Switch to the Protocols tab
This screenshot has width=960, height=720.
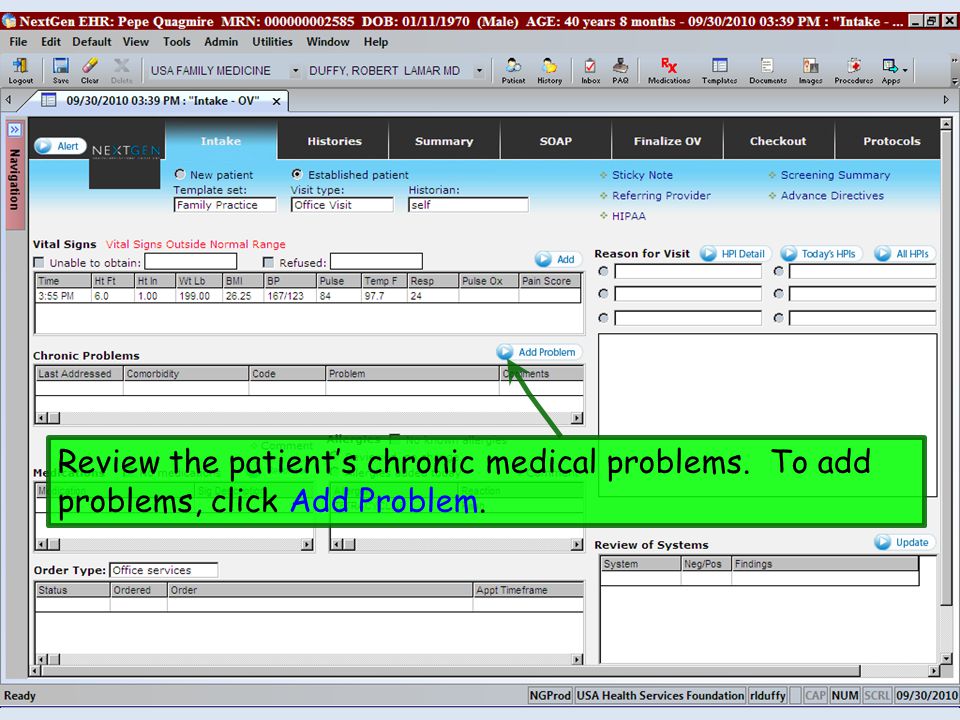[888, 141]
